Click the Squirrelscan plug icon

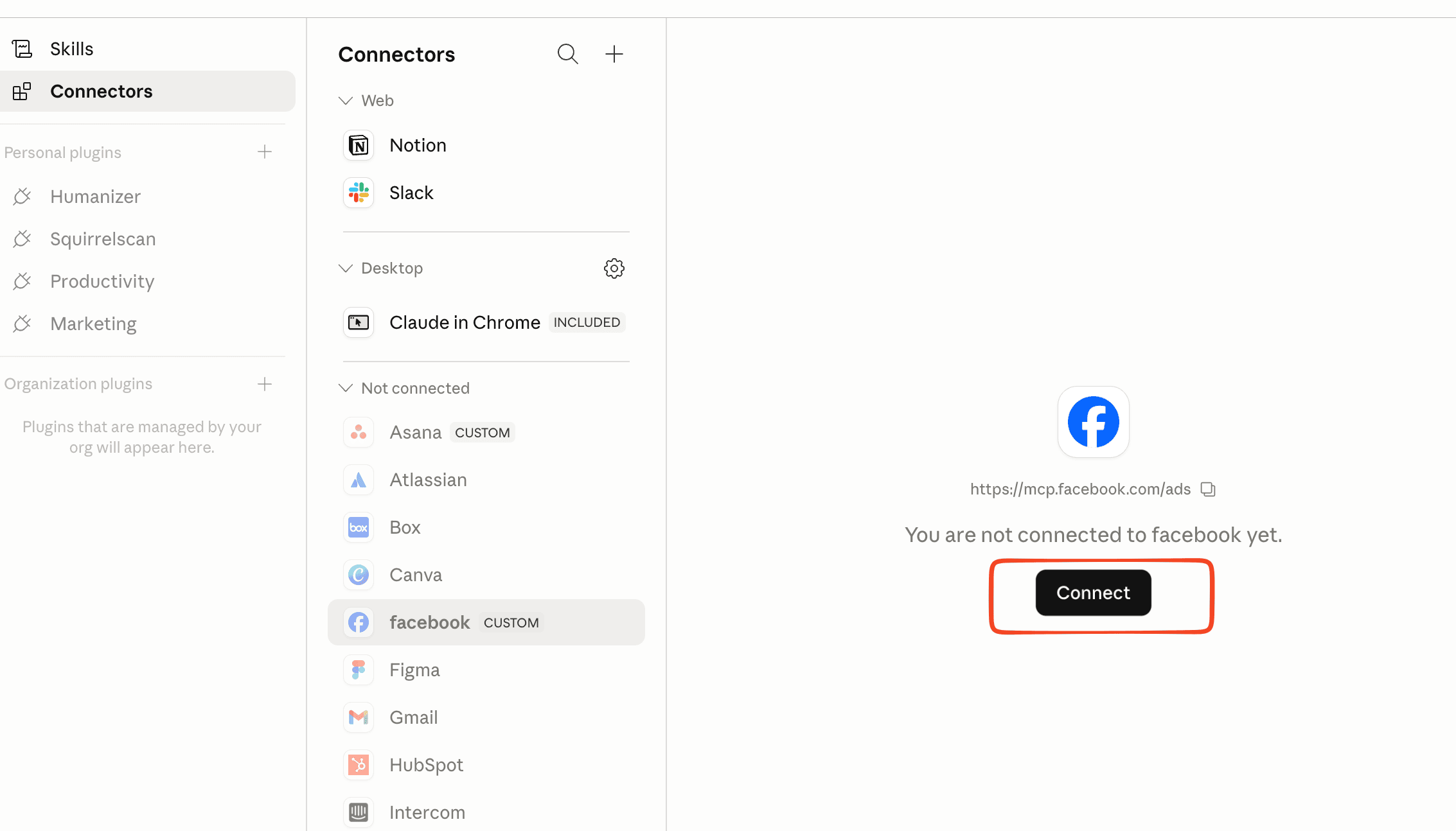22,239
